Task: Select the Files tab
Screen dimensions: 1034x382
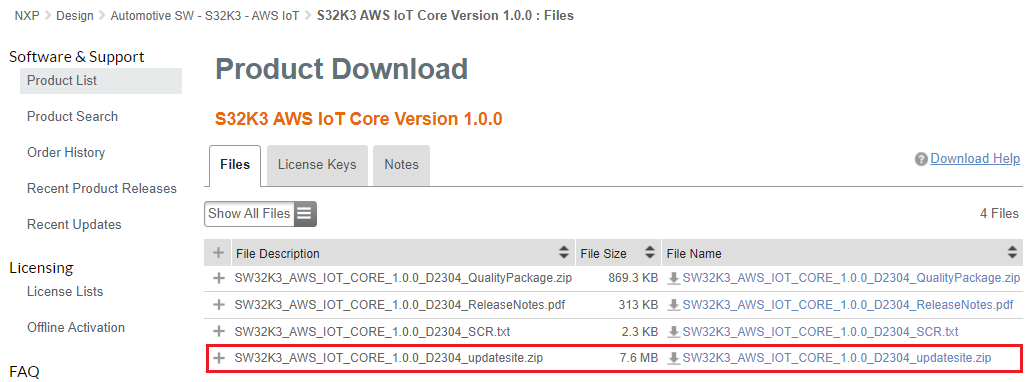Action: coord(235,165)
